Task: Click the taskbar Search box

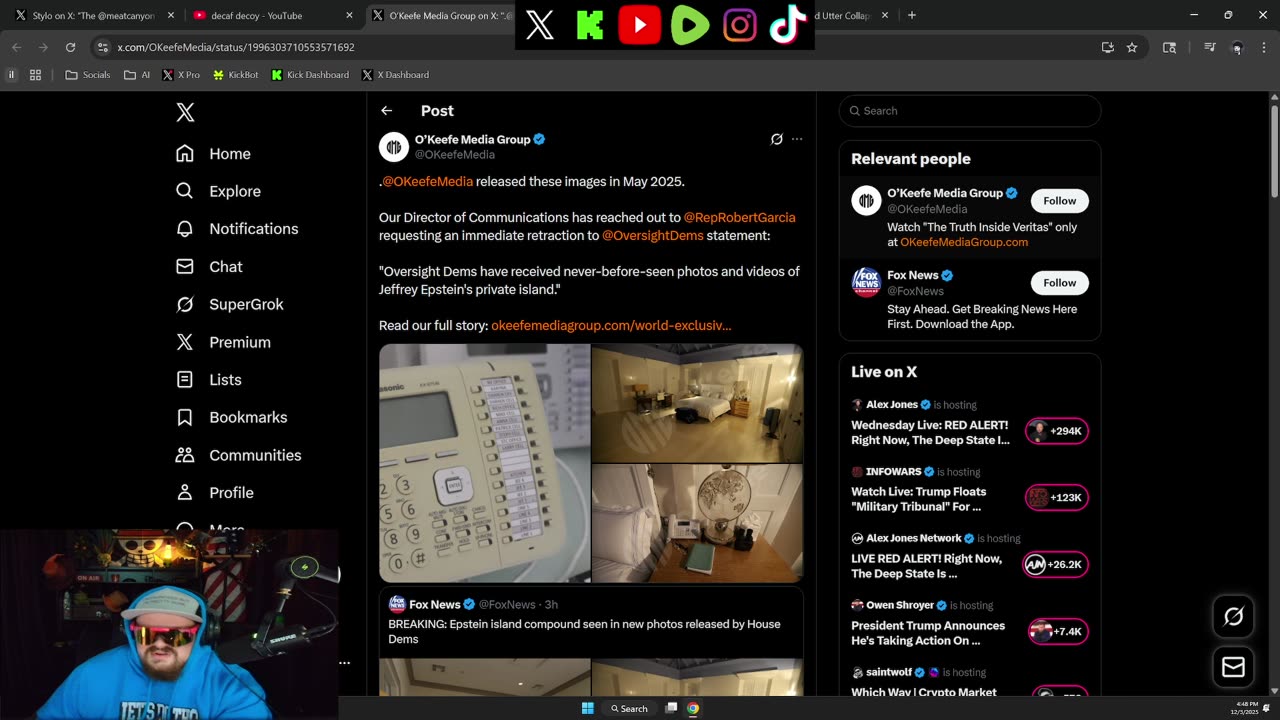Action: (630, 708)
